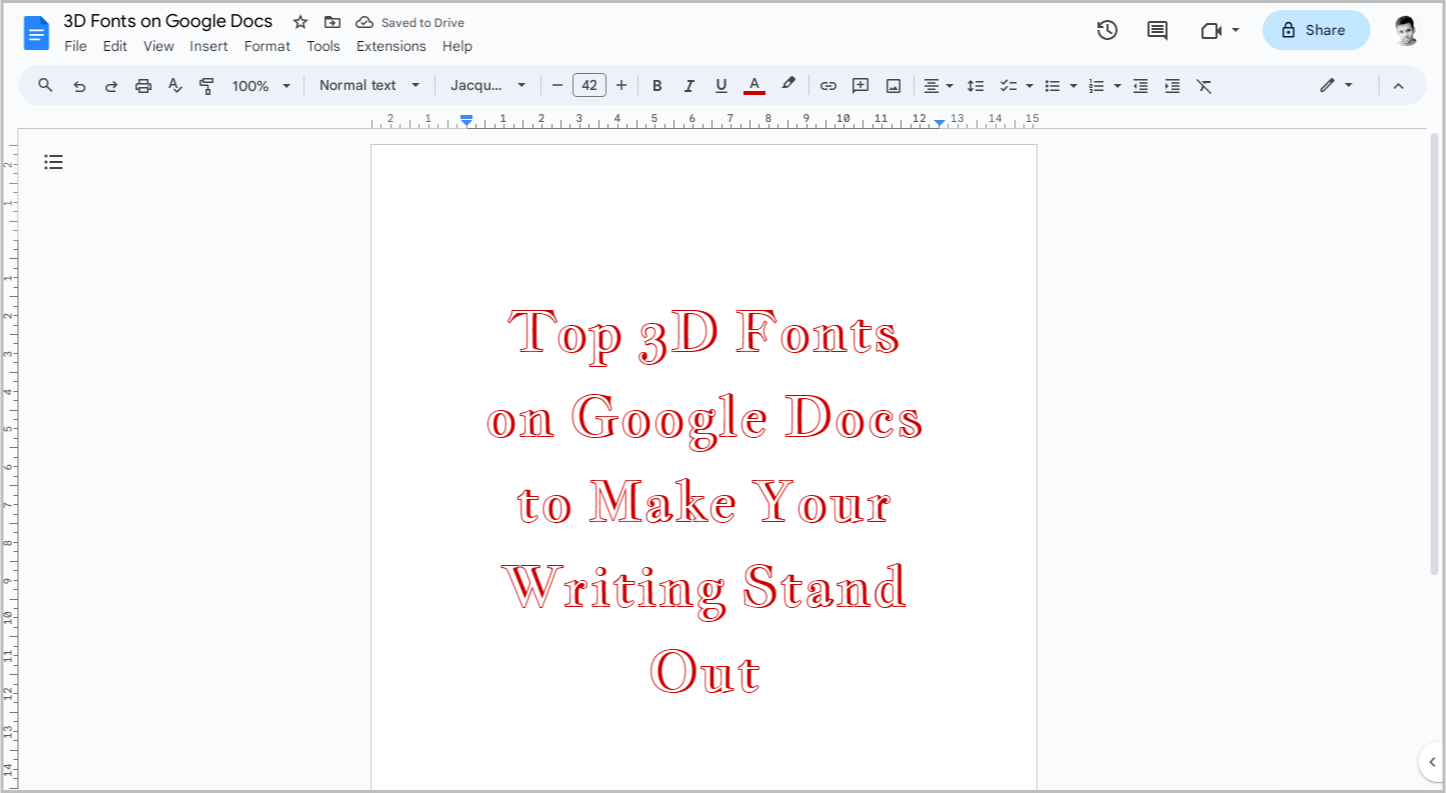Click the word Out in the heading
This screenshot has height=793, width=1446.
click(705, 671)
